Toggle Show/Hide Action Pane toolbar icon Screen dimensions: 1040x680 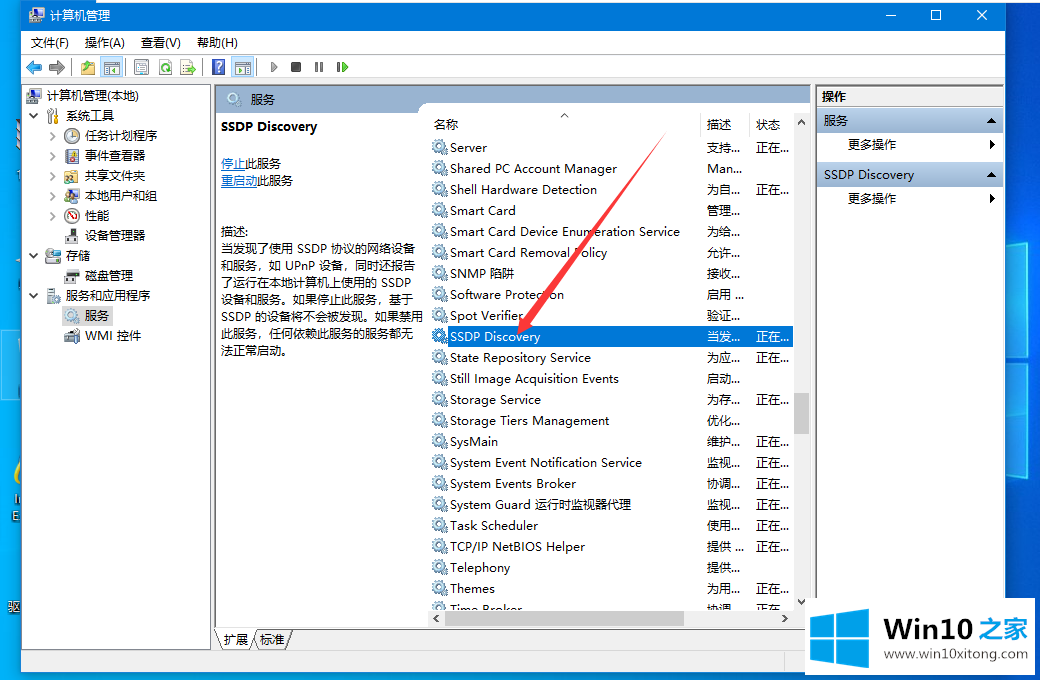point(243,67)
